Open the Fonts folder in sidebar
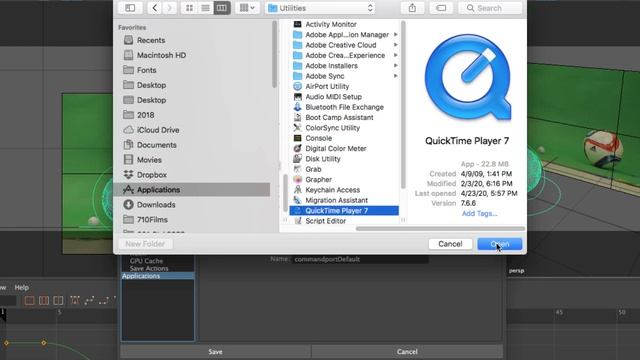 click(x=146, y=70)
